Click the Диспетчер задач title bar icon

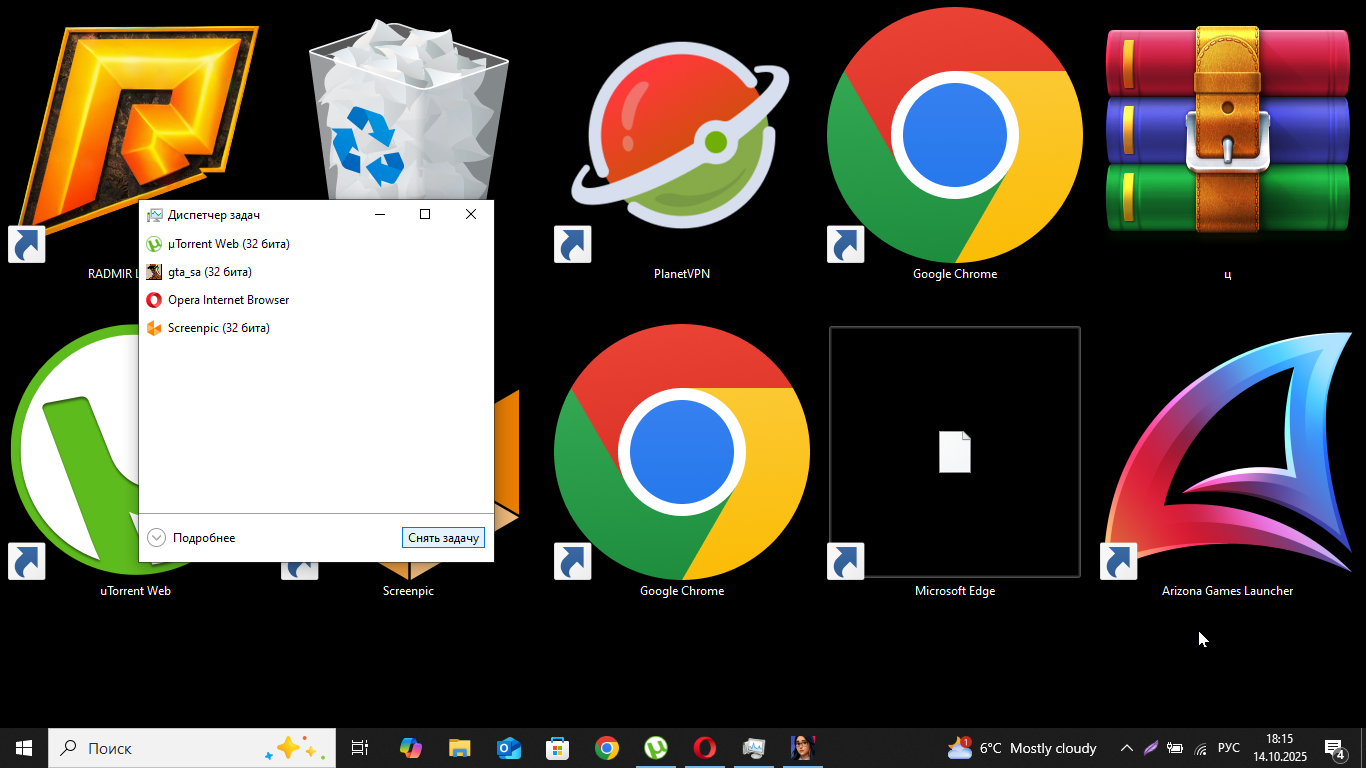coord(154,215)
